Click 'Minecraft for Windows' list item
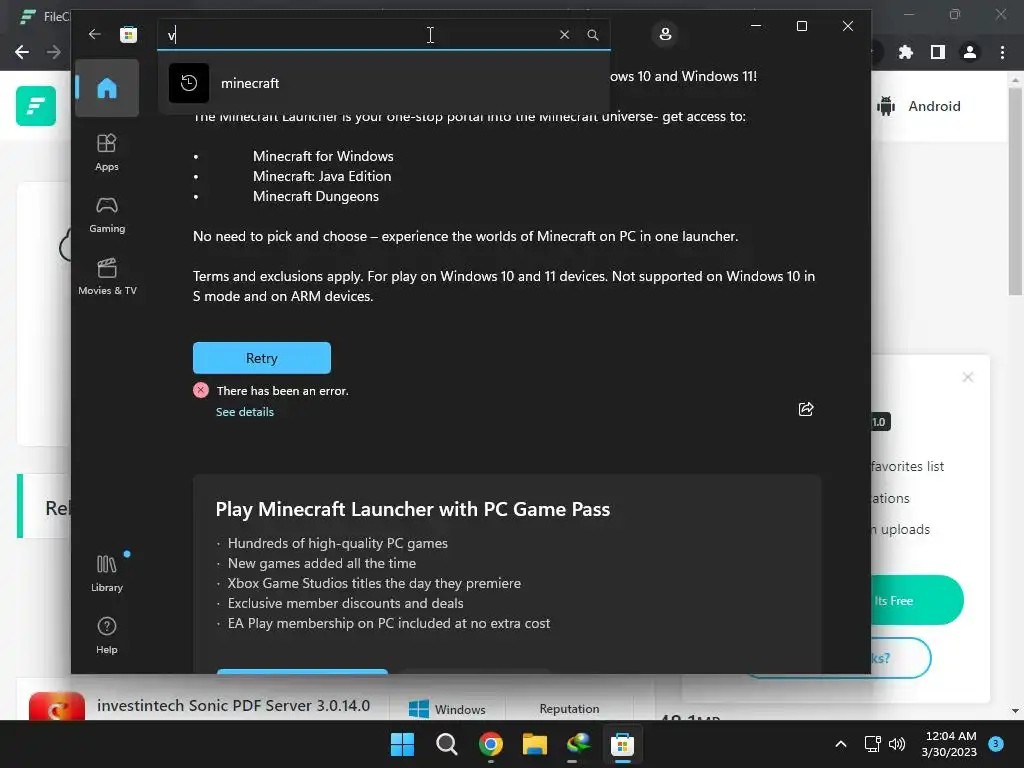1024x768 pixels. coord(323,156)
